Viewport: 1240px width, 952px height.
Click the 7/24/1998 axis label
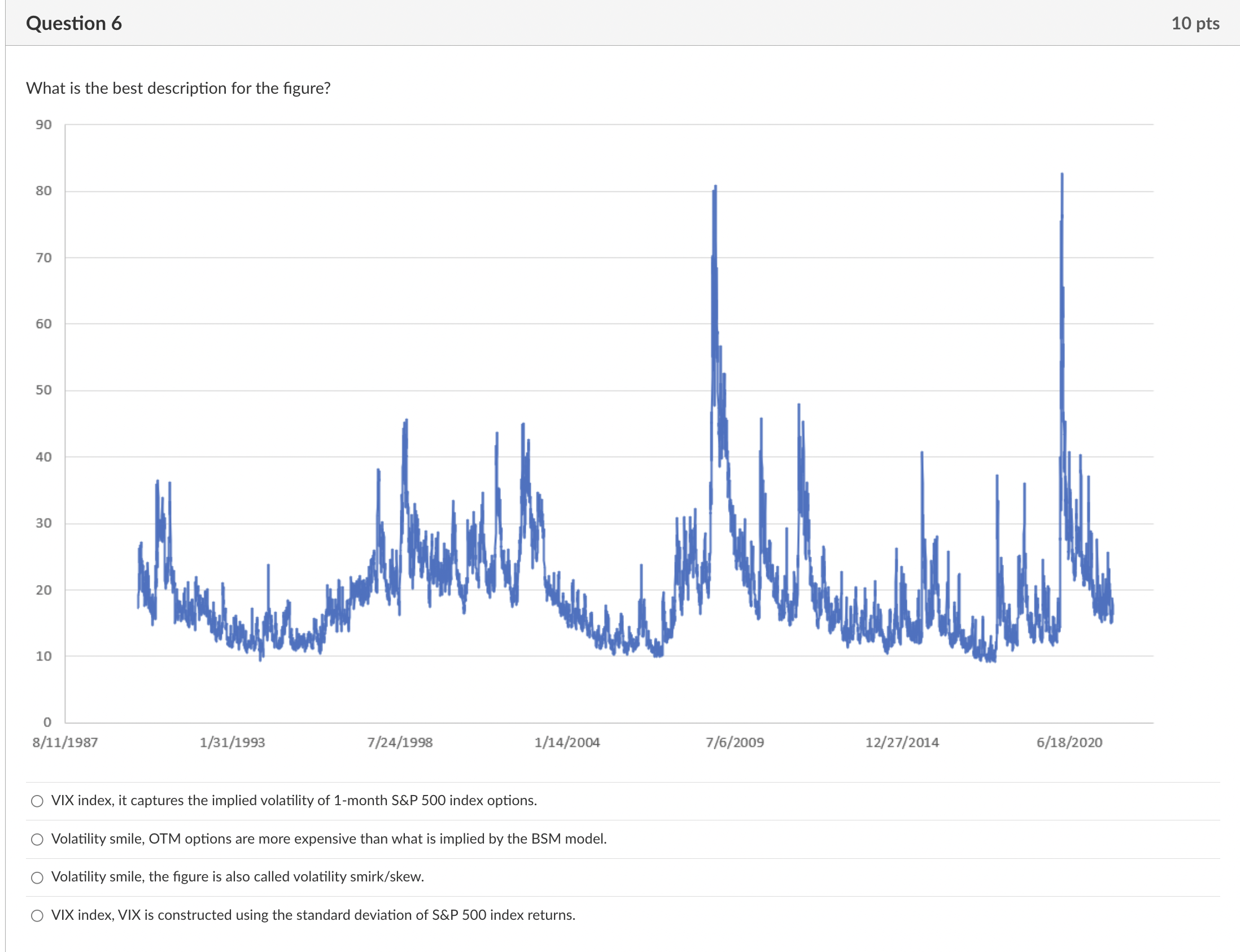coord(400,743)
